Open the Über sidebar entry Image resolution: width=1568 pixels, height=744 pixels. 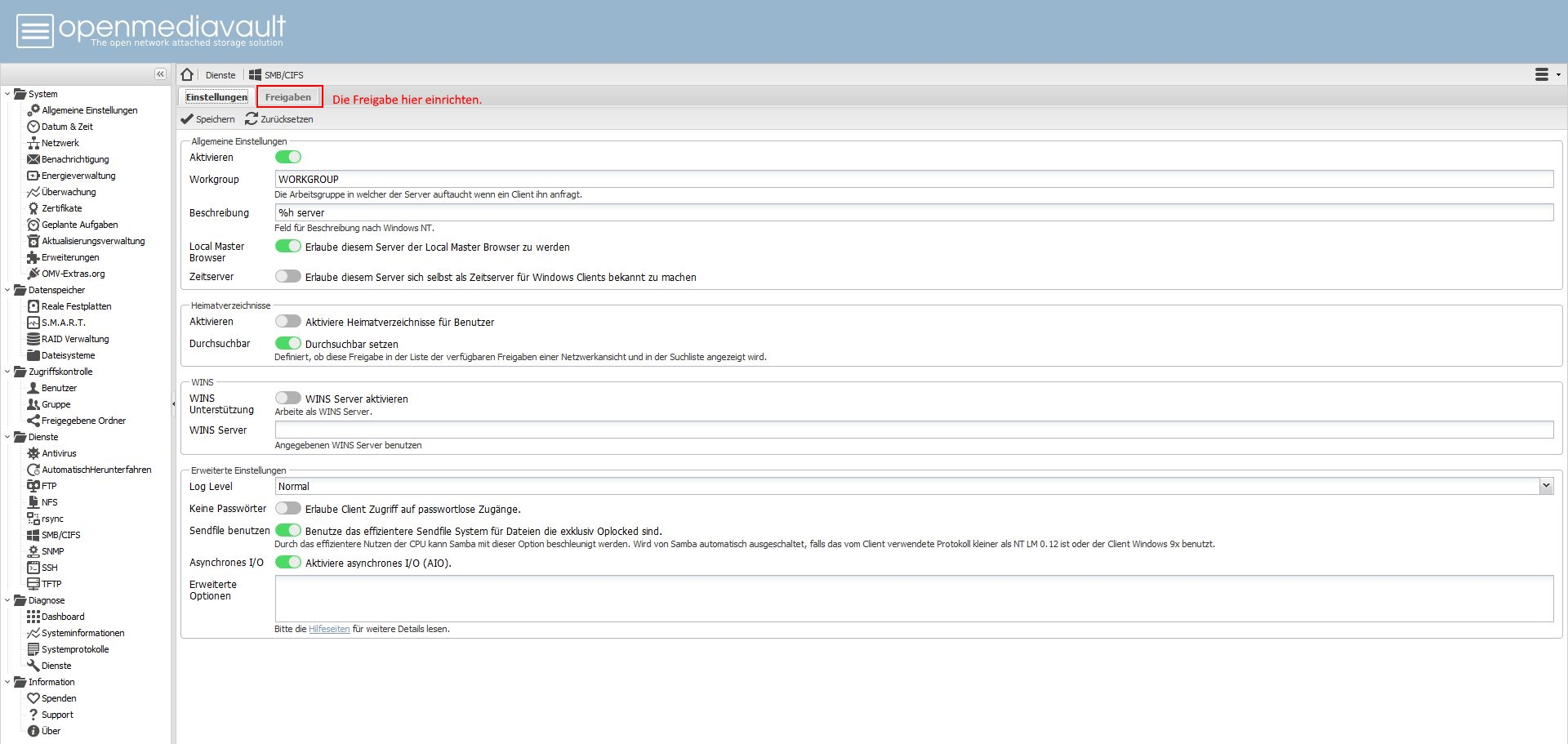tap(51, 731)
